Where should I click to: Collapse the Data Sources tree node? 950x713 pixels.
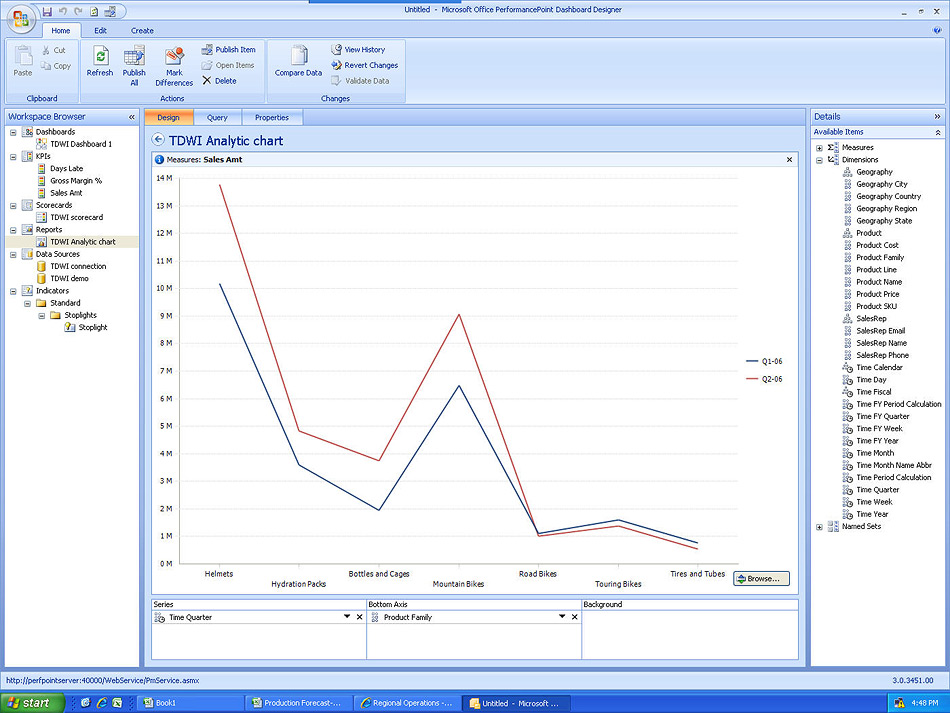[13, 254]
